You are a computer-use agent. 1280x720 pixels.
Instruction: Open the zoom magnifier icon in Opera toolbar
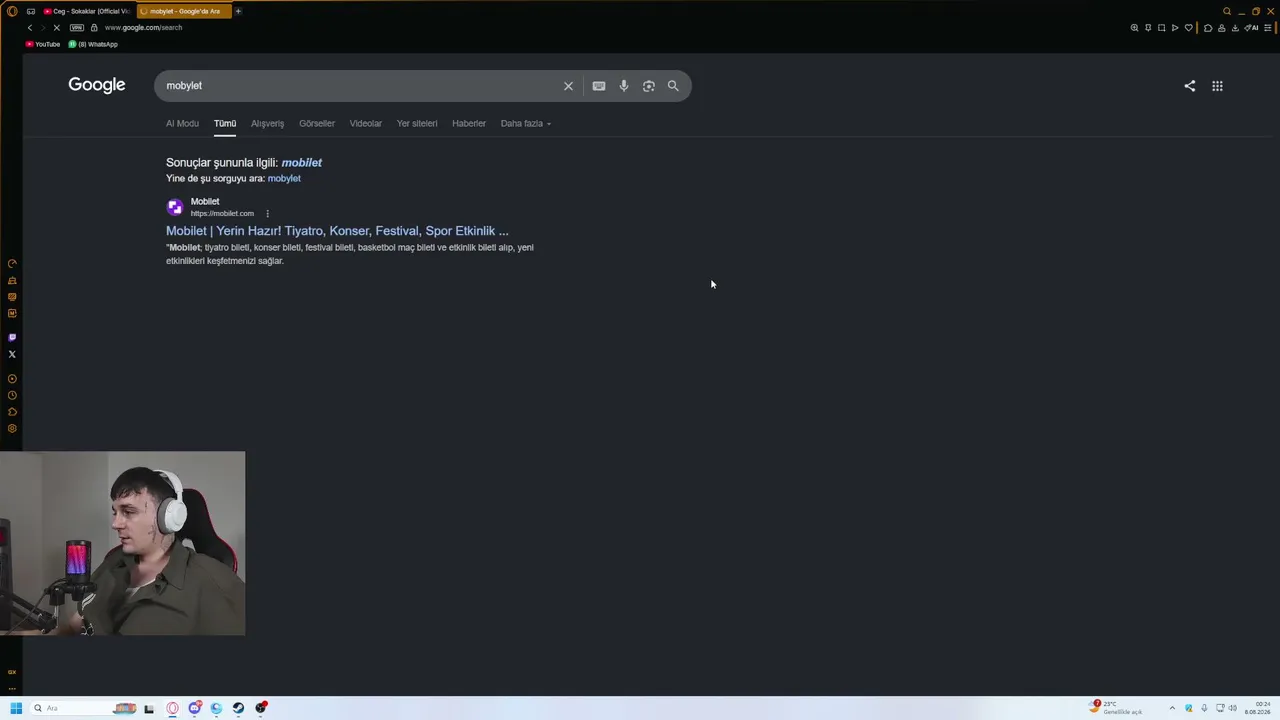(1134, 28)
